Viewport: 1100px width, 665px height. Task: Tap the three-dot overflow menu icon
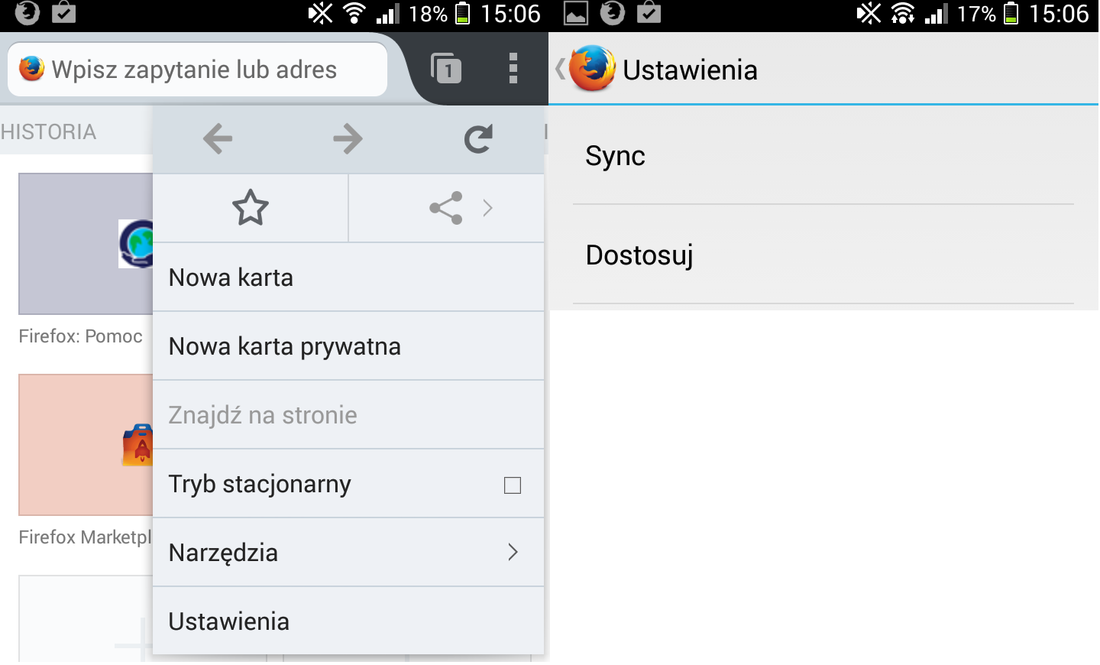point(514,68)
